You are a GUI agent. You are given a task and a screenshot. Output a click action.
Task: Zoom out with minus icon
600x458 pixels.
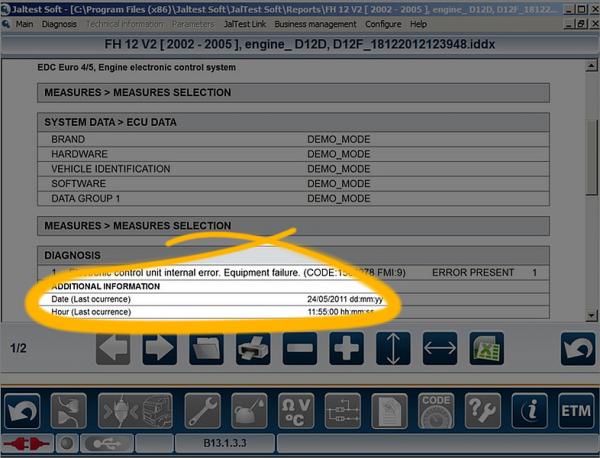click(300, 348)
